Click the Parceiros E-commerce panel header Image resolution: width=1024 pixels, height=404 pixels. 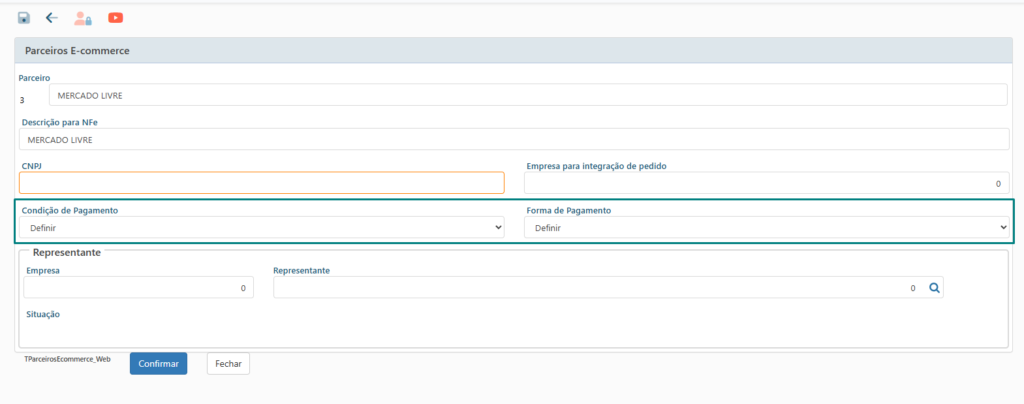coord(512,50)
